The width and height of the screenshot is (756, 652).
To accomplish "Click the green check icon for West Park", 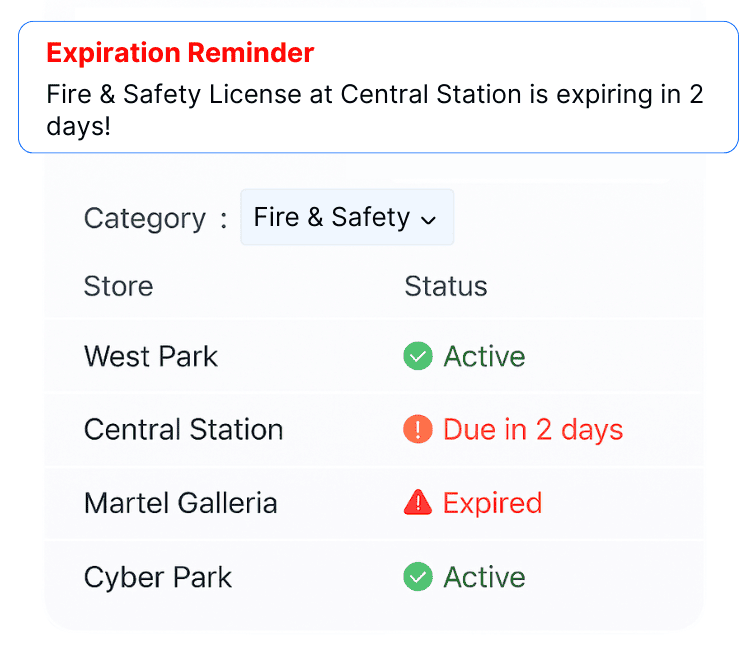I will pyautogui.click(x=417, y=356).
